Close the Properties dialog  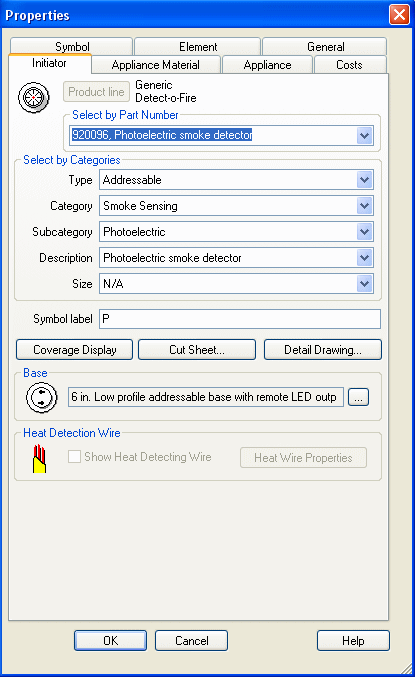[x=399, y=15]
